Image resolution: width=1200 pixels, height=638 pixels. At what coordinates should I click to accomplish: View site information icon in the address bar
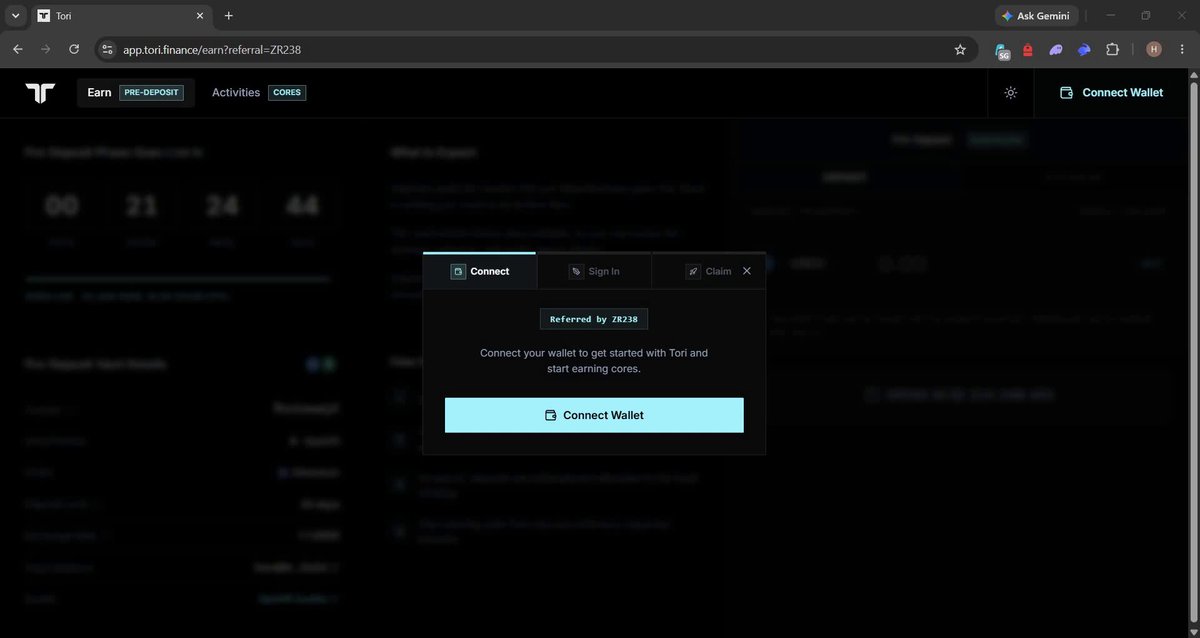point(108,49)
